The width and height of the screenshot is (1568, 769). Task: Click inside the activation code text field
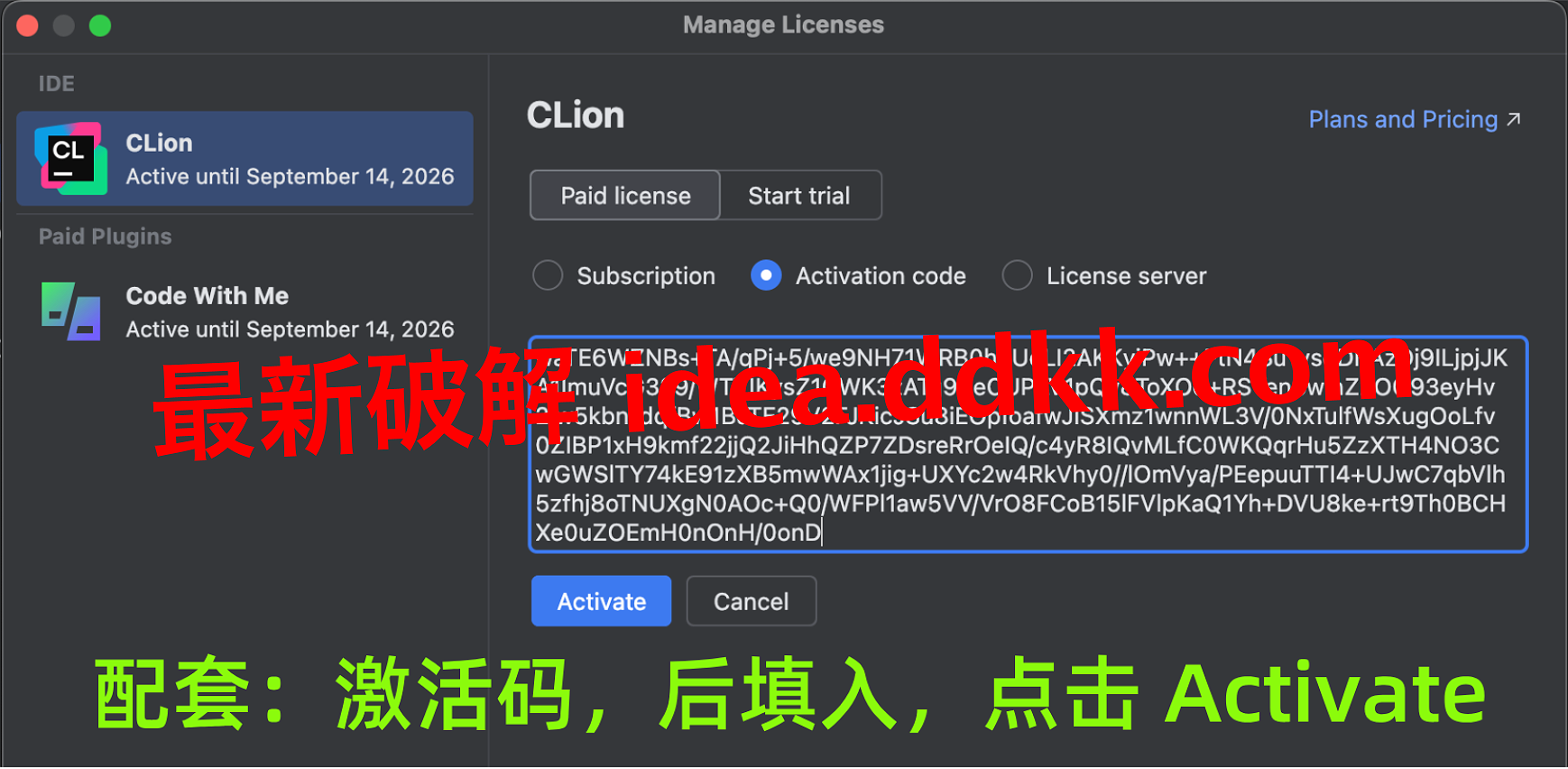1028,444
